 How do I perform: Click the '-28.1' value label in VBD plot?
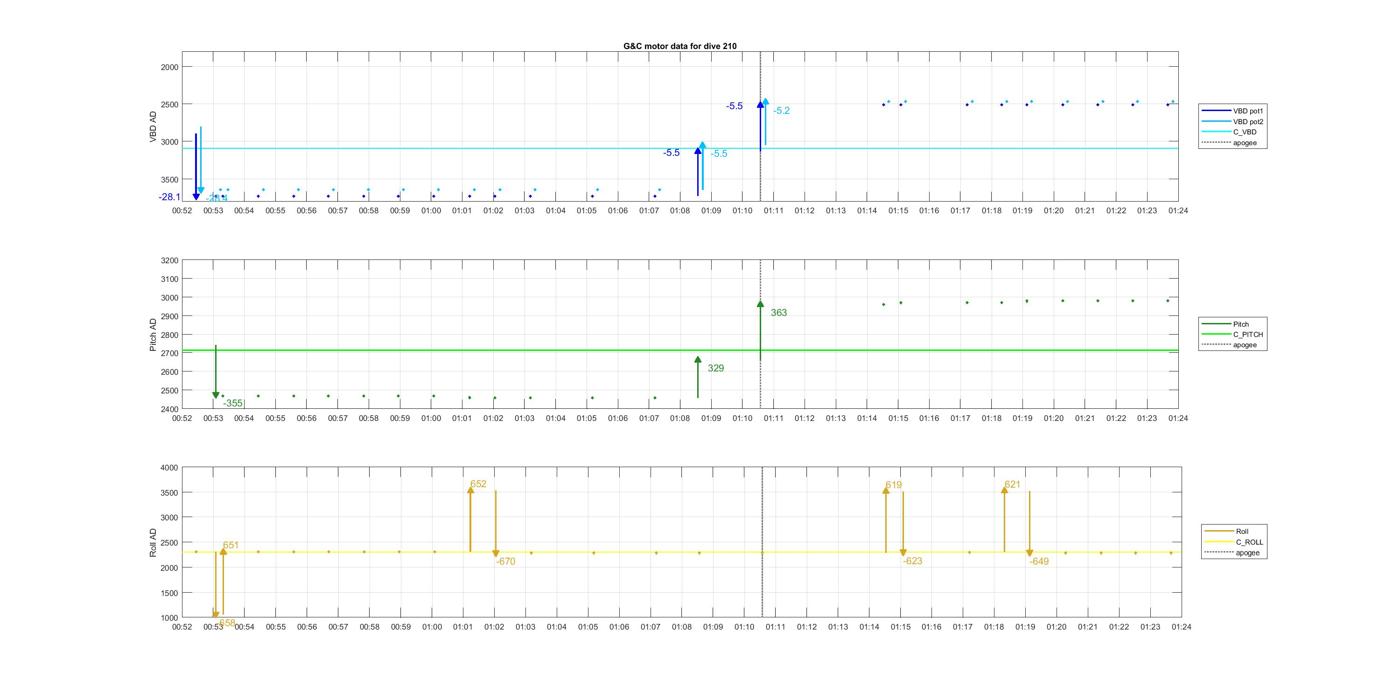coord(169,197)
